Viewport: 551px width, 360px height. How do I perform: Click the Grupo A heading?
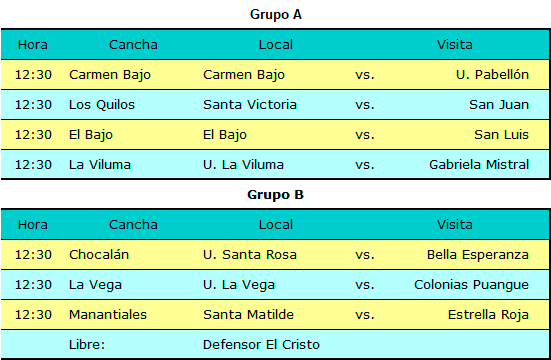tap(276, 14)
